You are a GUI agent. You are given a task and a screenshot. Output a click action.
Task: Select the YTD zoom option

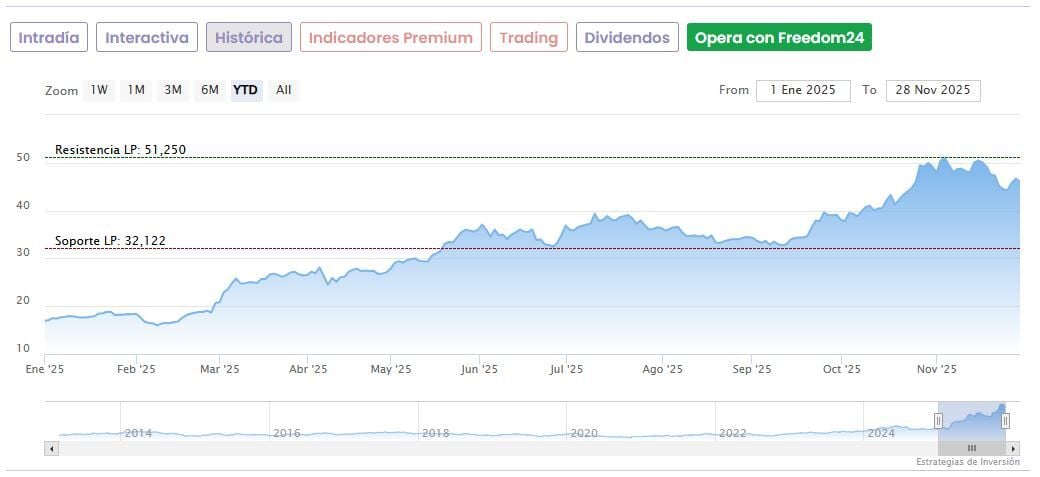tap(246, 90)
